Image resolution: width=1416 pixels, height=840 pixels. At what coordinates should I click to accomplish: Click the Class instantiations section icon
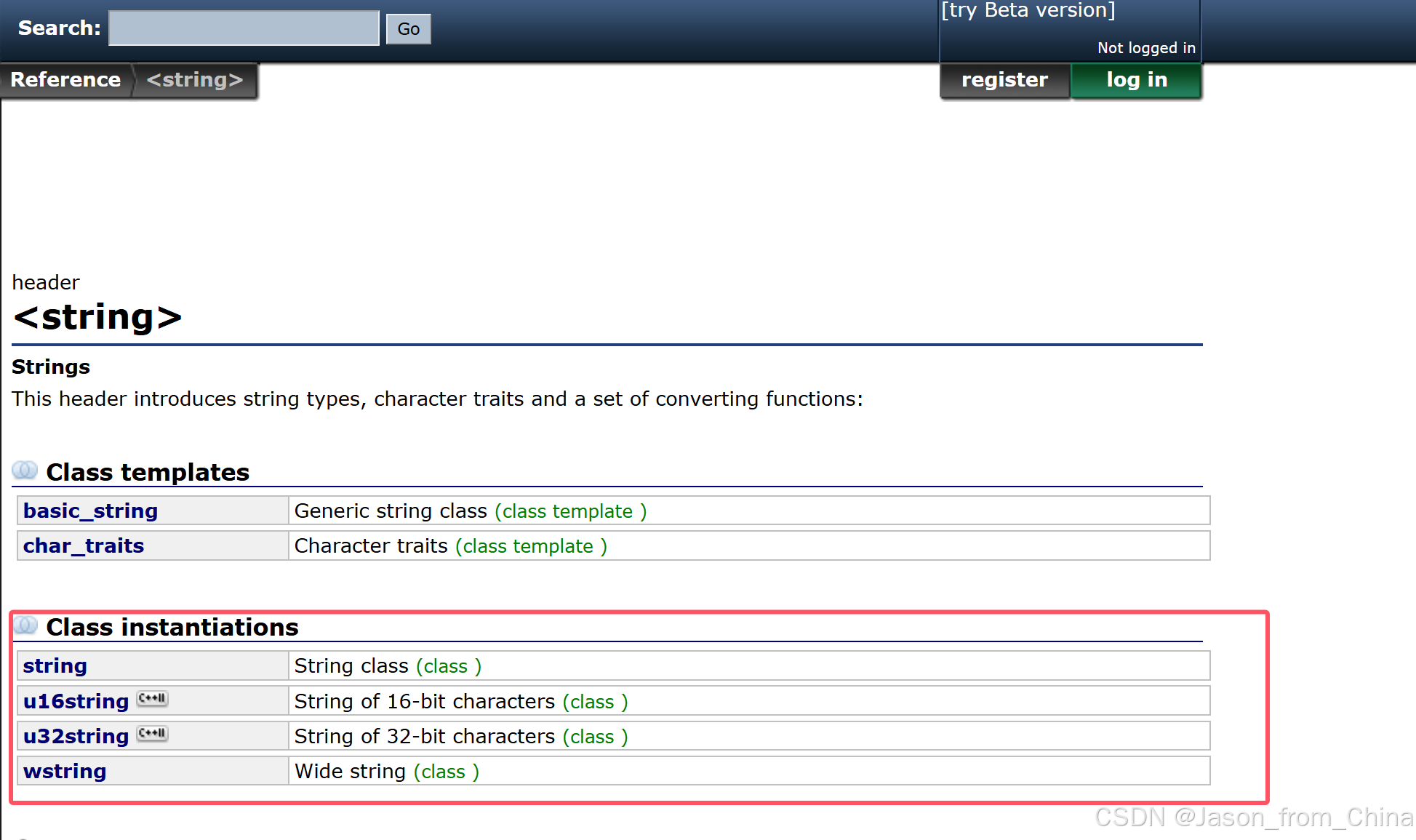pyautogui.click(x=25, y=625)
